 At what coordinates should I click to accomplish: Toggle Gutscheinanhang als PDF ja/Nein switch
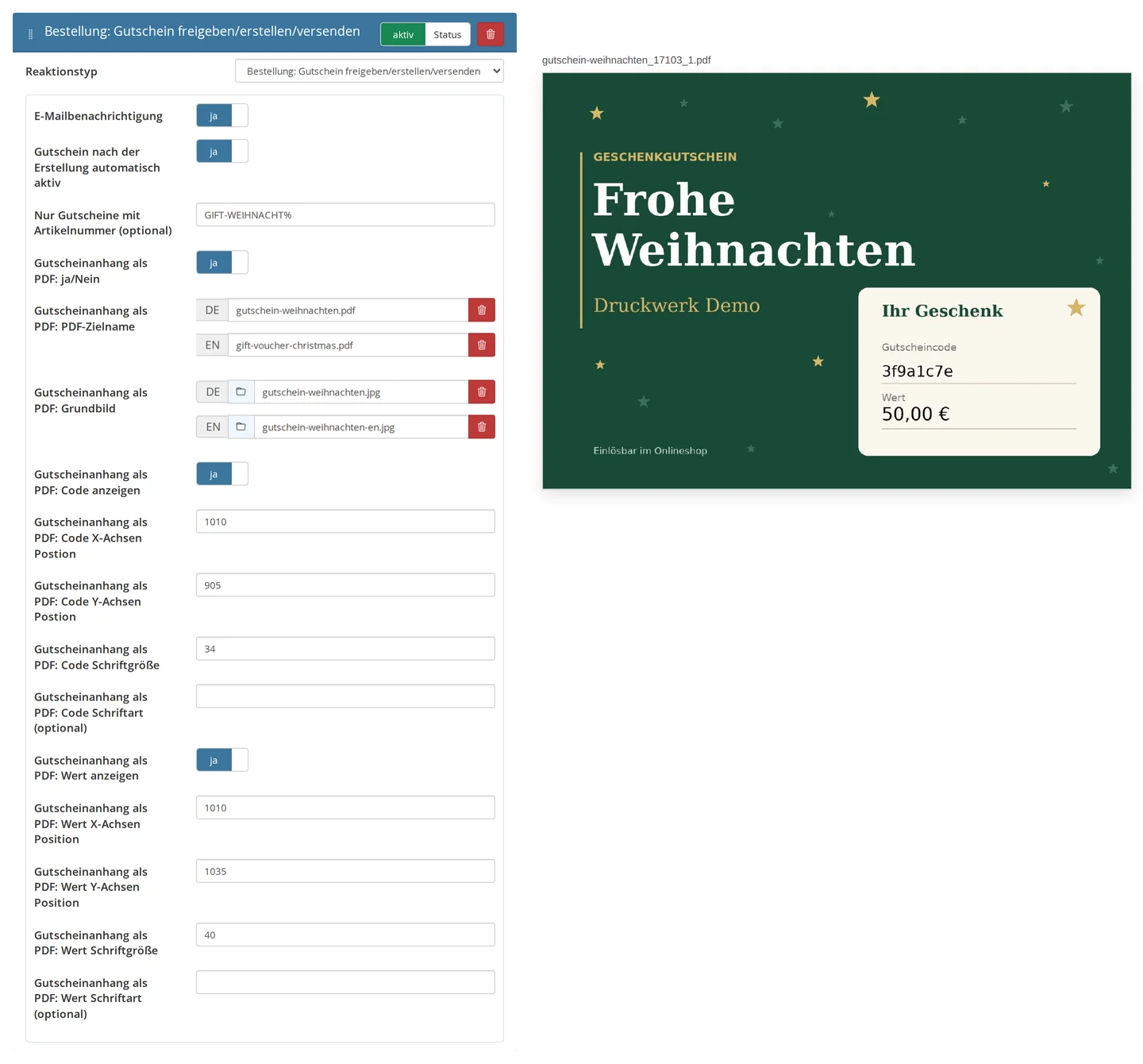(222, 263)
